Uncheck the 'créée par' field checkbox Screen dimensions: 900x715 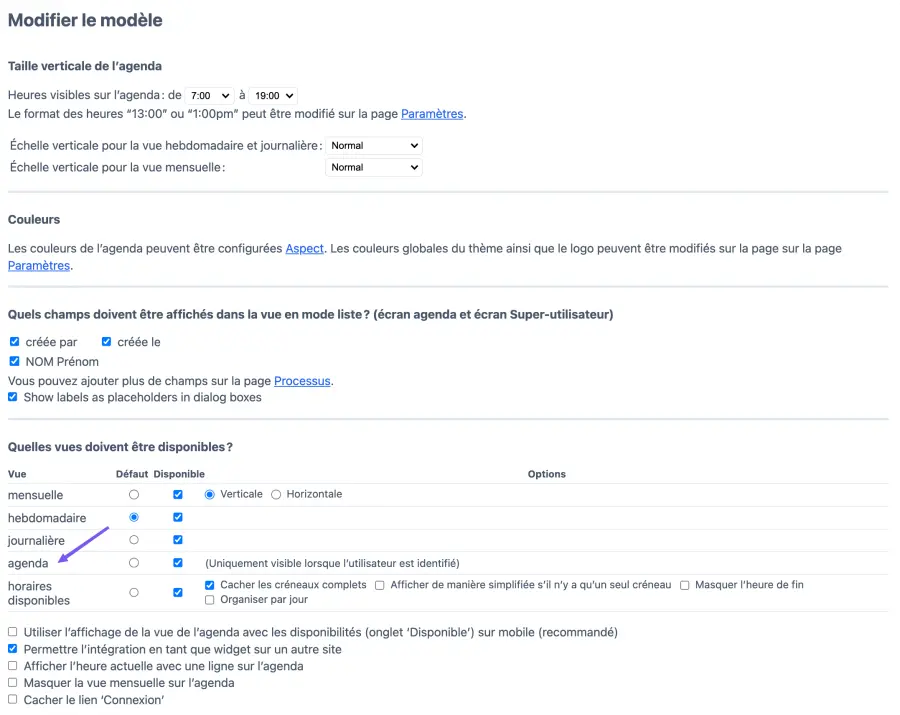coord(14,342)
